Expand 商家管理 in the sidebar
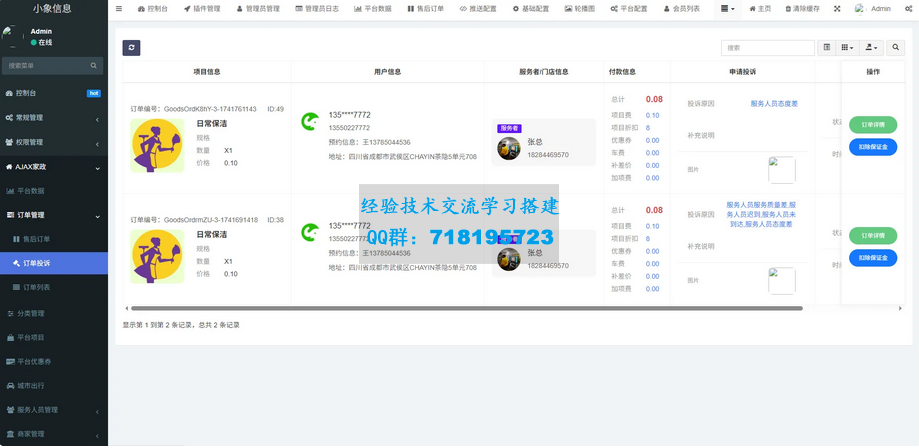Viewport: 919px width, 448px height. pyautogui.click(x=54, y=435)
